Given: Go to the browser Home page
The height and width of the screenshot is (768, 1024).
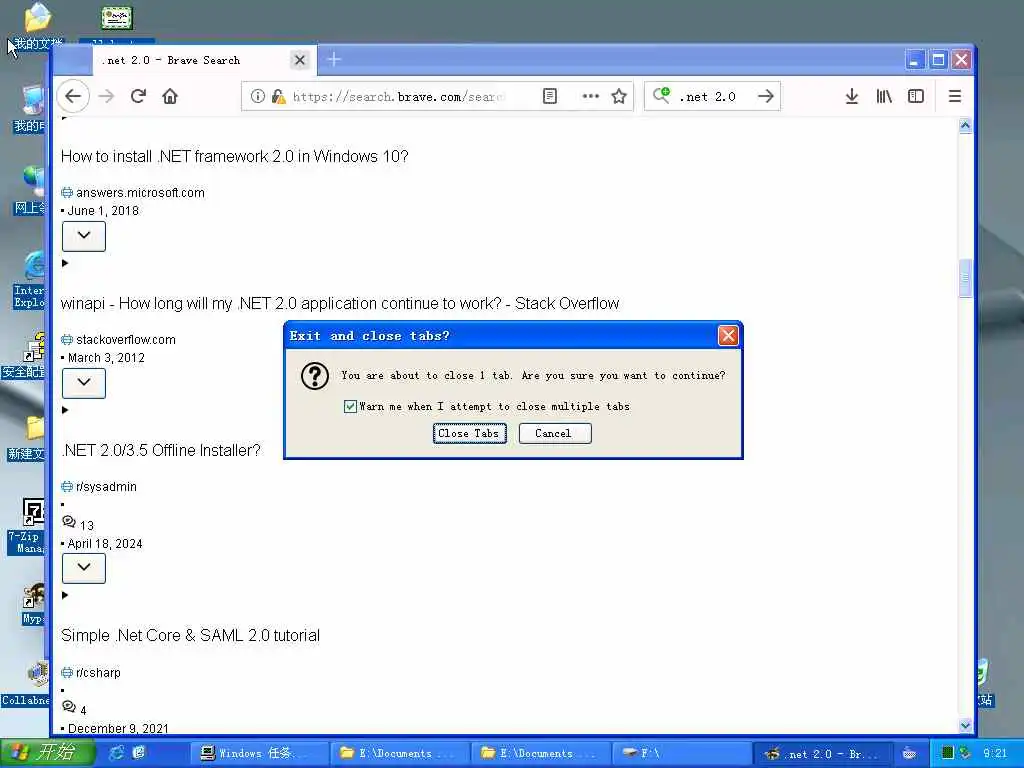Looking at the screenshot, I should 170,97.
